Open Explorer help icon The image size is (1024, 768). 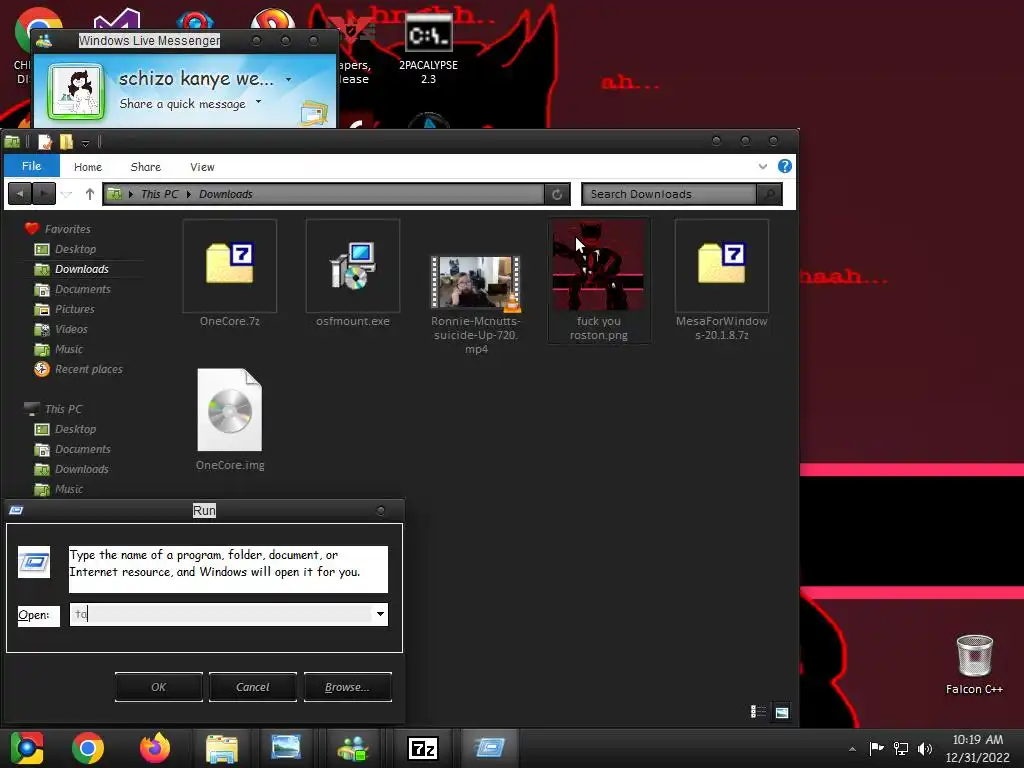(x=784, y=166)
